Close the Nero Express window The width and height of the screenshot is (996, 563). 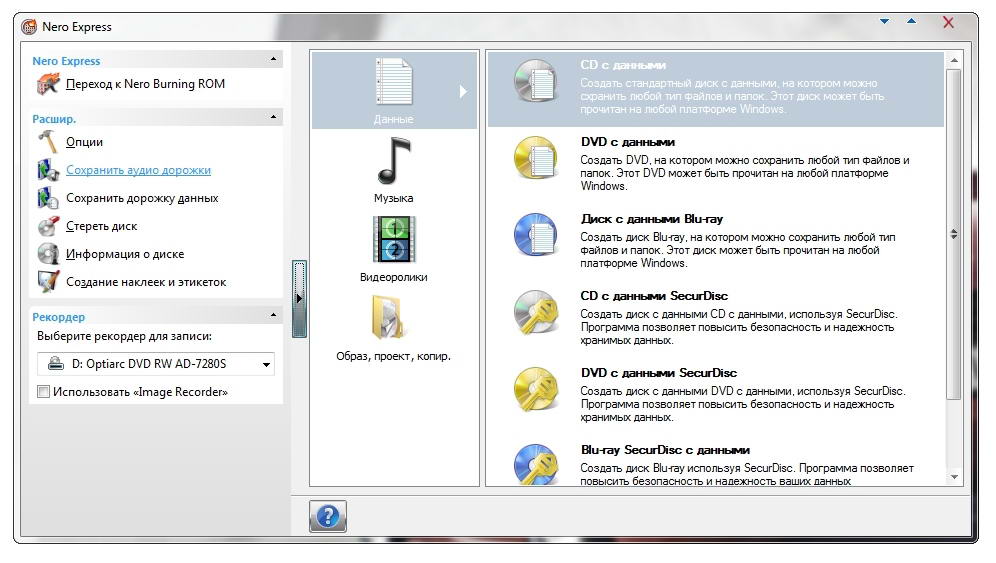948,23
